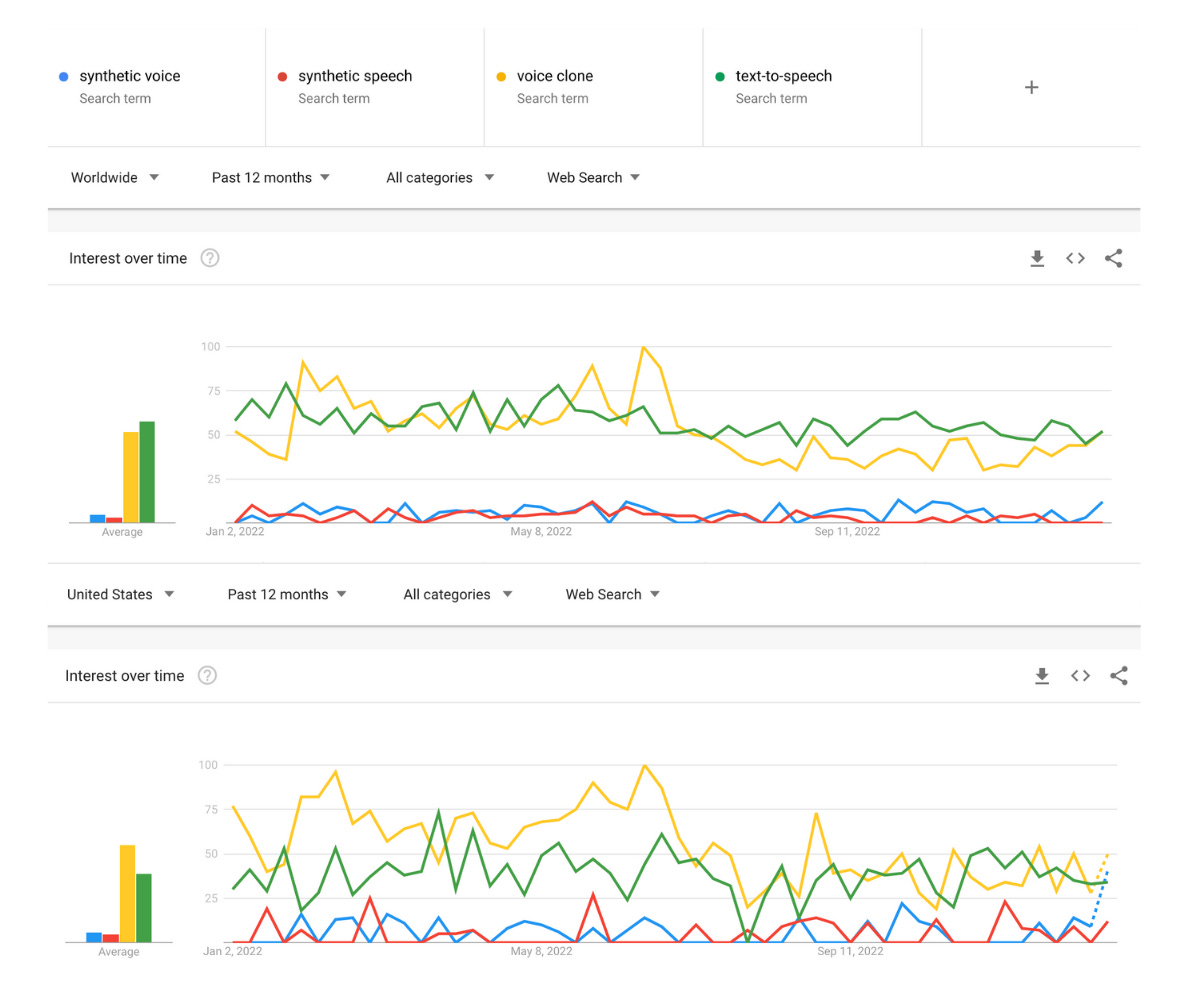Screen dimensions: 1186x1001
Task: Add a new comparison term with plus
Action: [x=1032, y=88]
